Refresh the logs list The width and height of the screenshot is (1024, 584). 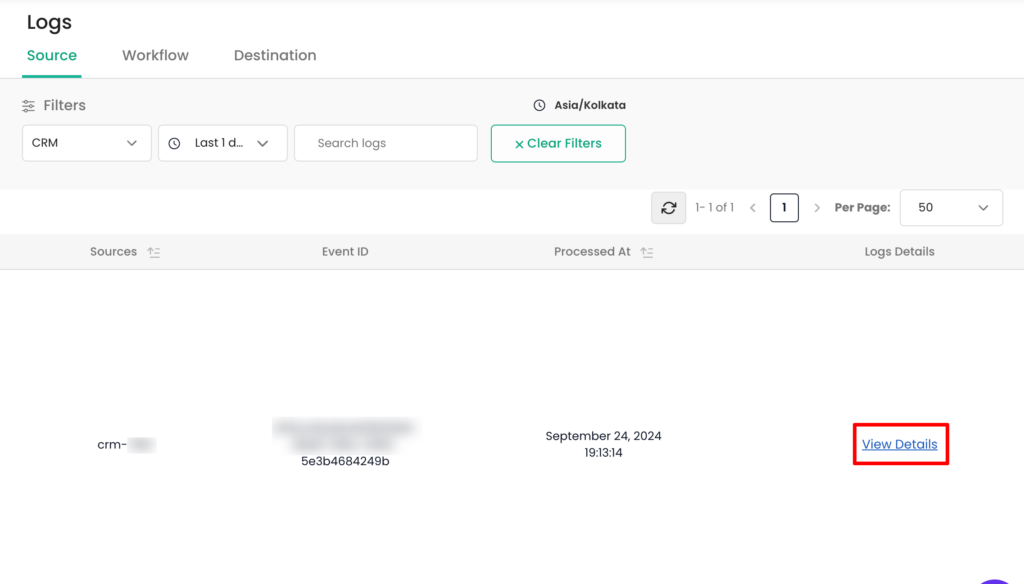[669, 208]
